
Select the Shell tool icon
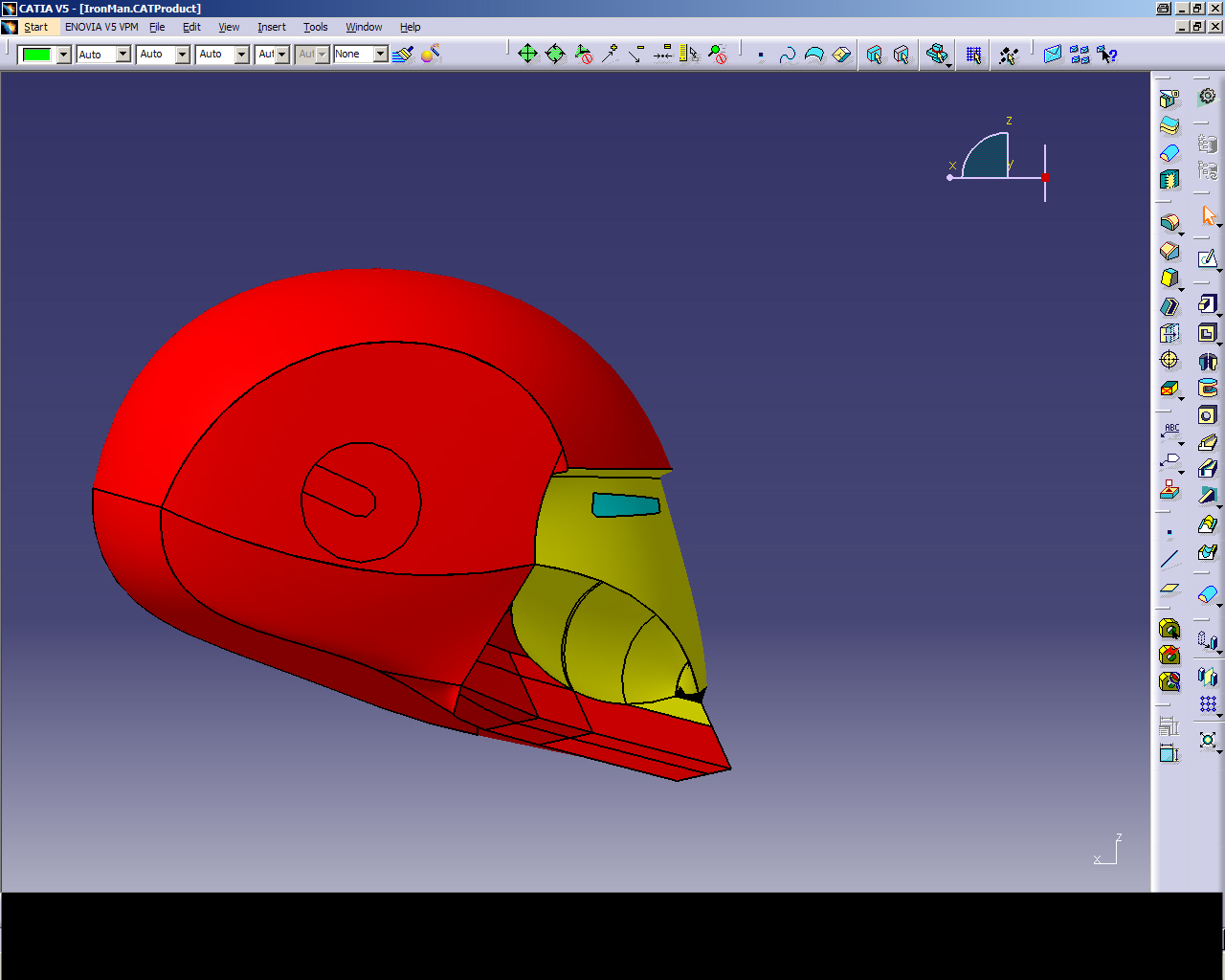(x=1169, y=306)
